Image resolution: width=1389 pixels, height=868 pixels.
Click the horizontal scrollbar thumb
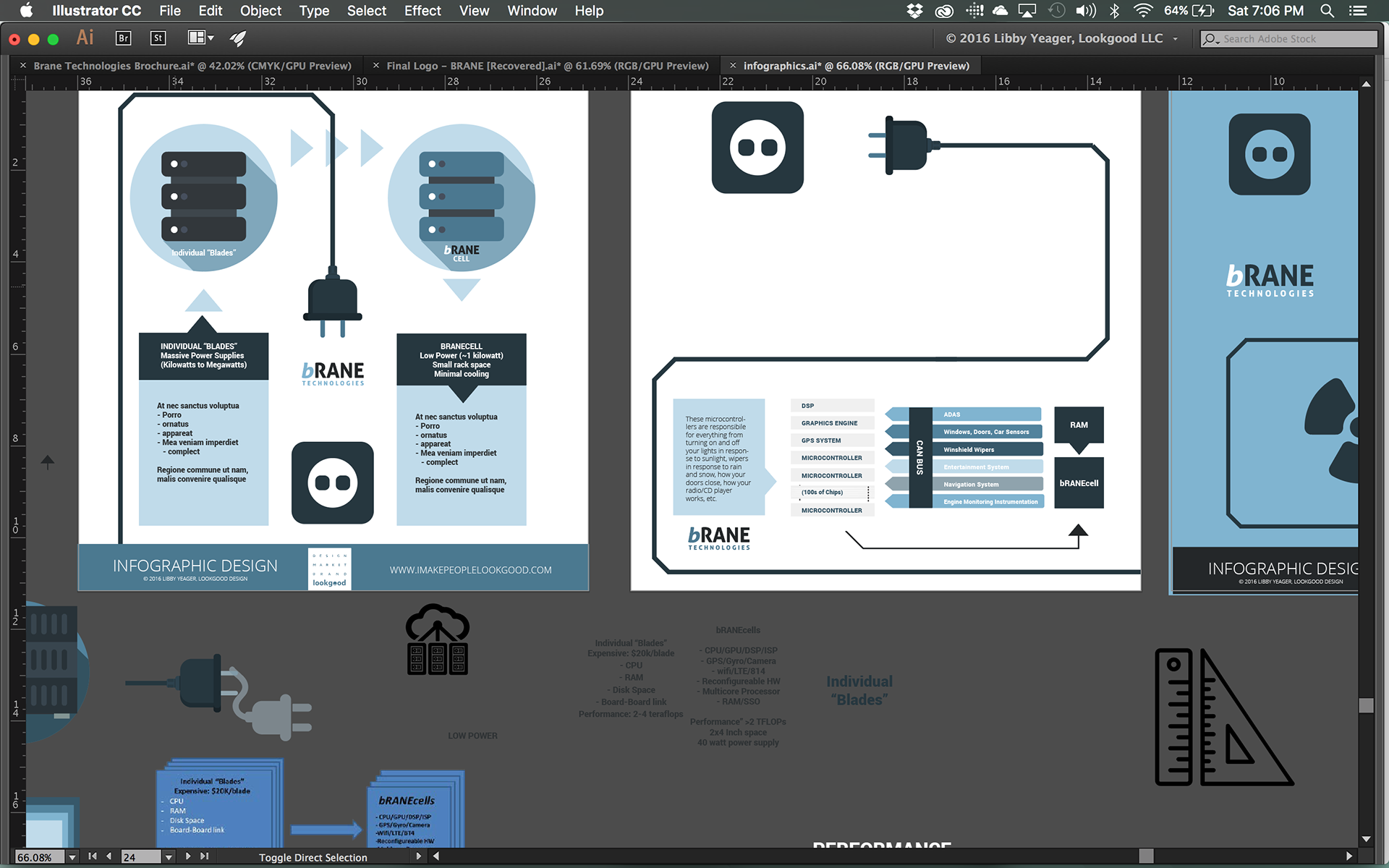click(1146, 856)
